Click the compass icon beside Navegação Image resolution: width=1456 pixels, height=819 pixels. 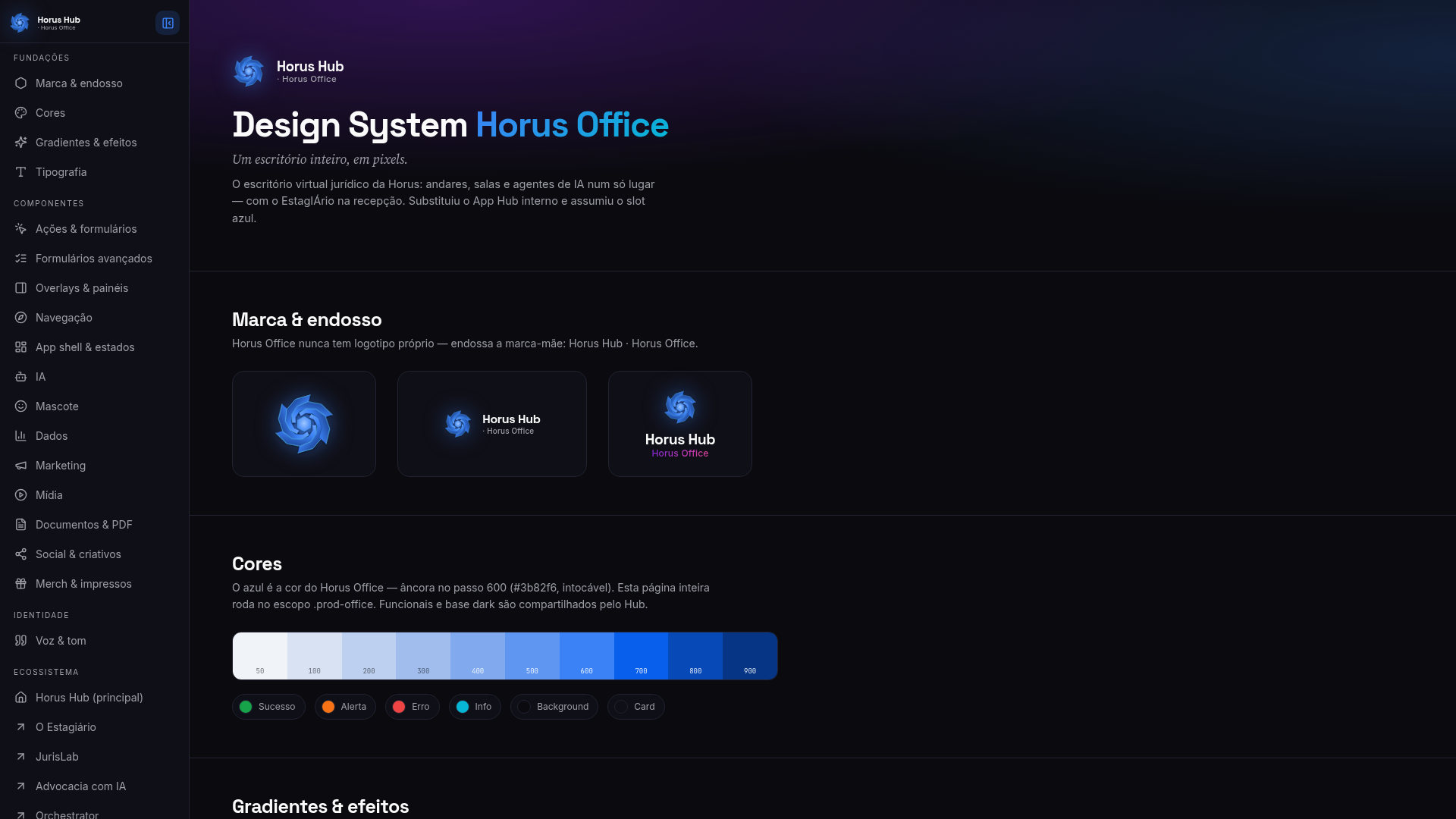[20, 318]
